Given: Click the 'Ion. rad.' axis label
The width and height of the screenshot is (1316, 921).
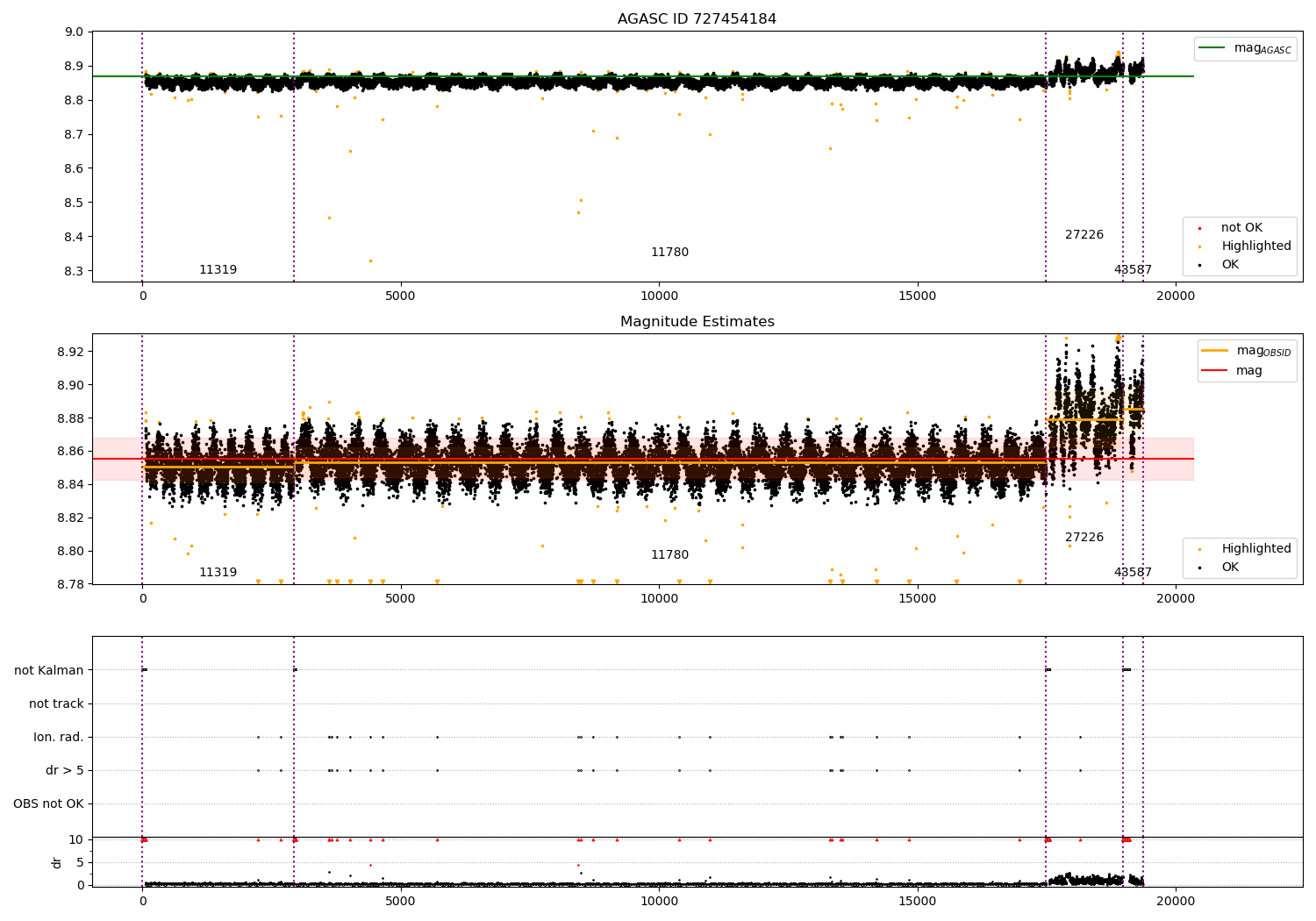Looking at the screenshot, I should point(59,738).
